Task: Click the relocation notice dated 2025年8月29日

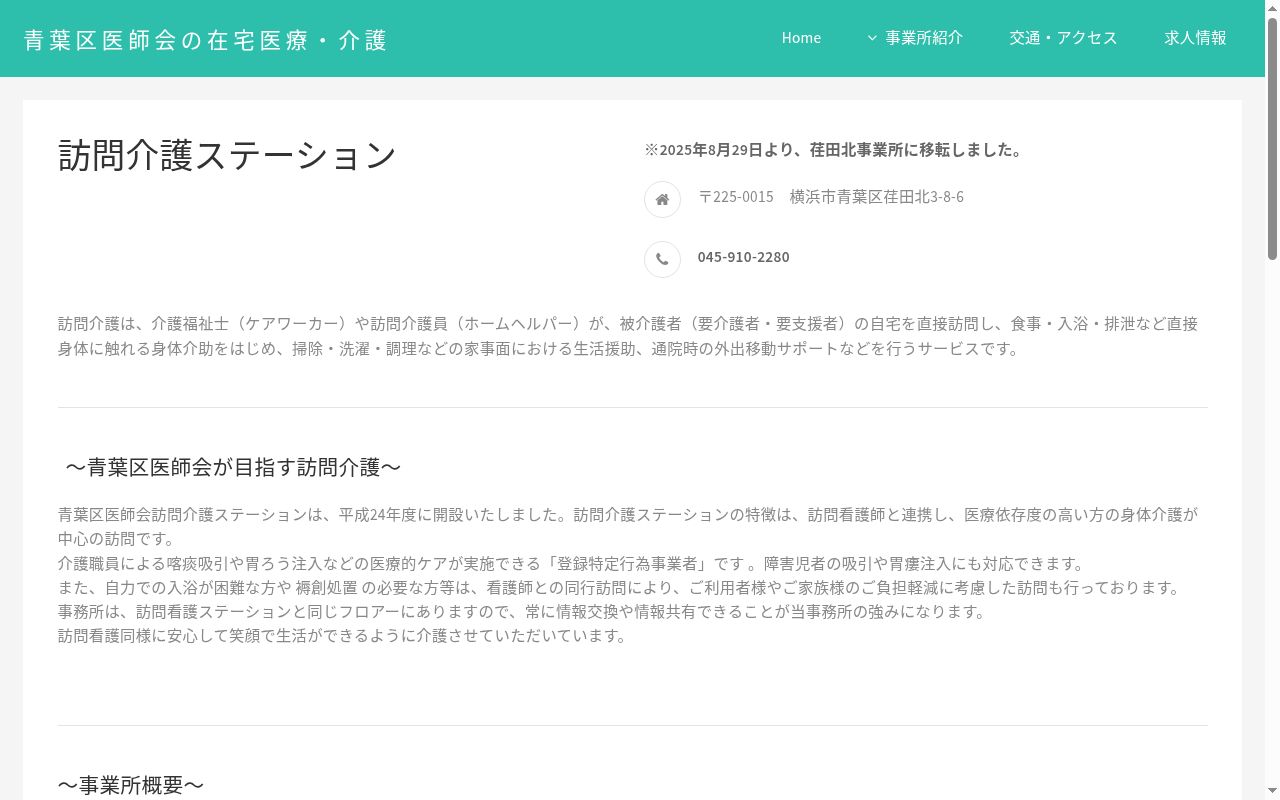Action: coord(835,150)
